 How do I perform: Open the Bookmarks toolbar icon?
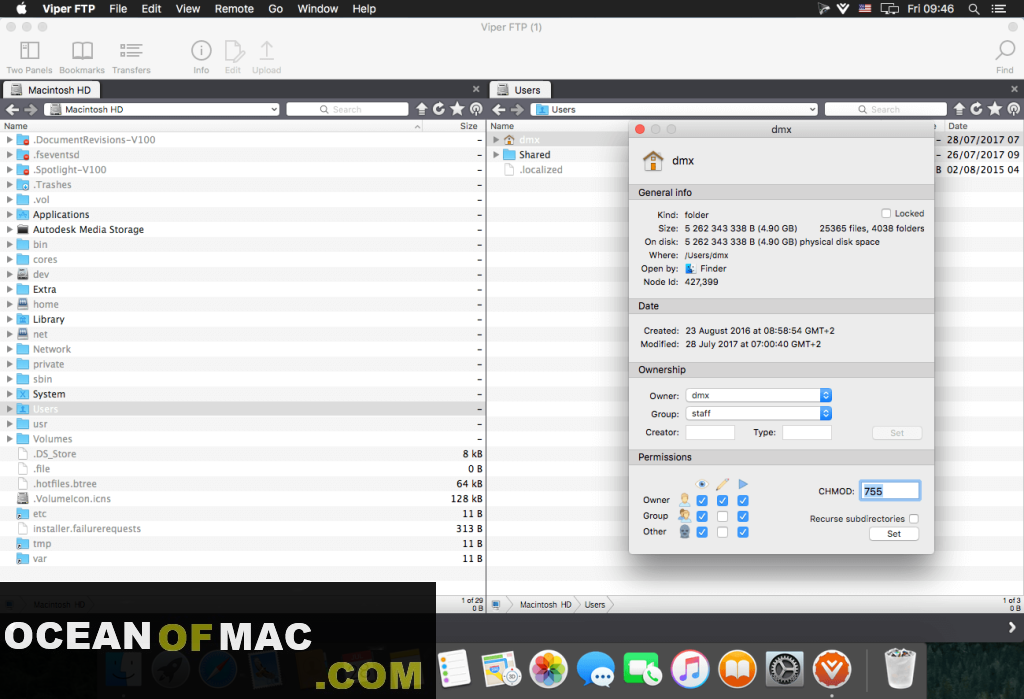click(82, 51)
